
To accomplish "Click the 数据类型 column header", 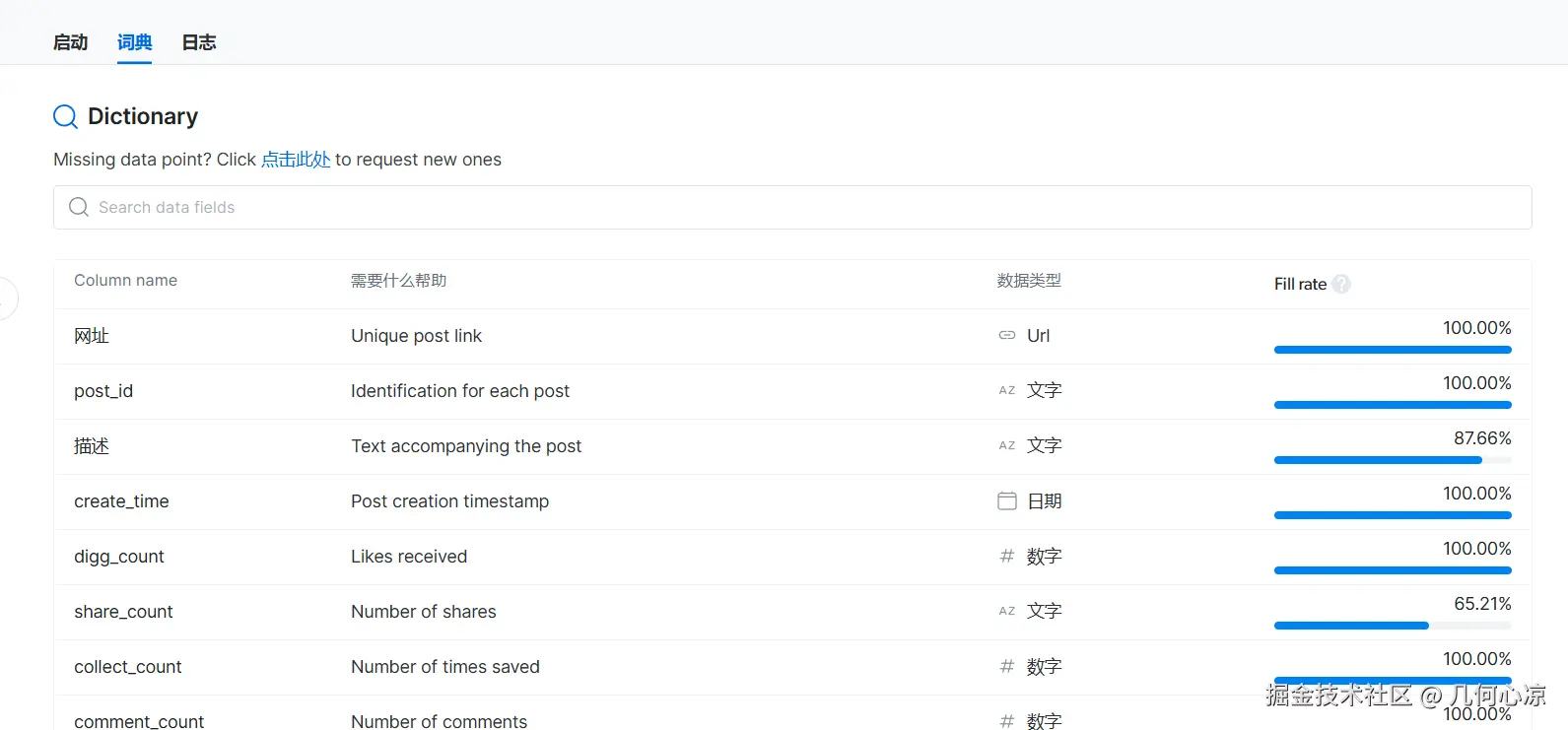I will click(x=1028, y=281).
